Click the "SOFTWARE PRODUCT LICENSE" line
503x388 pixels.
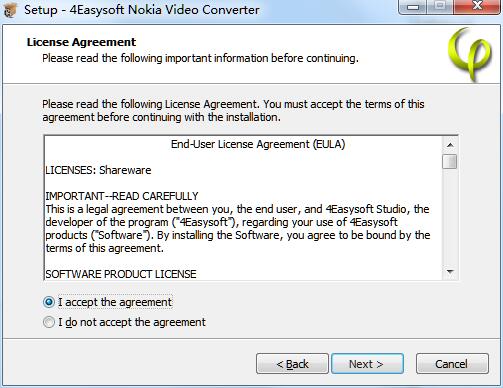click(121, 274)
